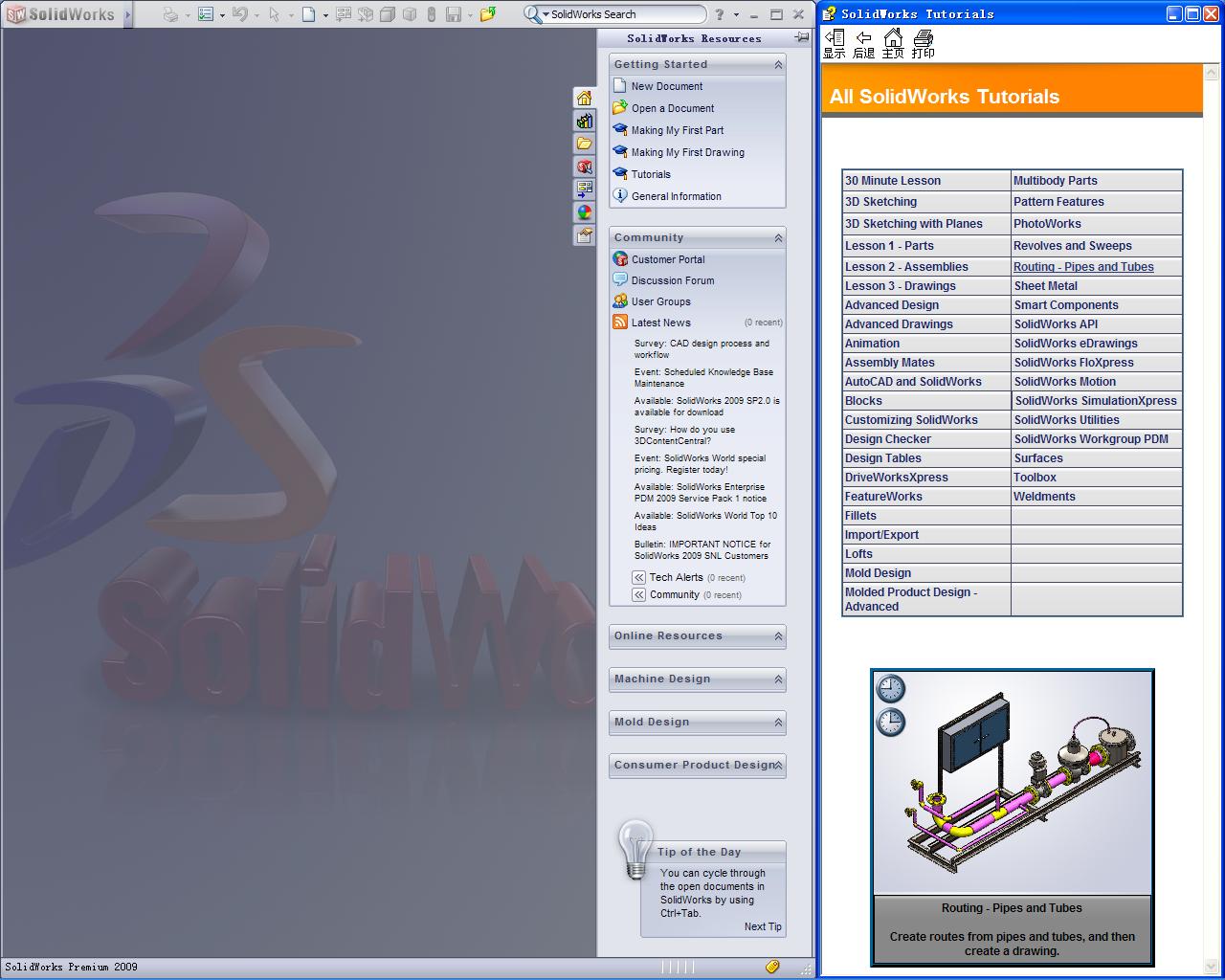Expand the SolidWorks menu flyout arrow
Image resolution: width=1225 pixels, height=980 pixels.
(x=127, y=14)
